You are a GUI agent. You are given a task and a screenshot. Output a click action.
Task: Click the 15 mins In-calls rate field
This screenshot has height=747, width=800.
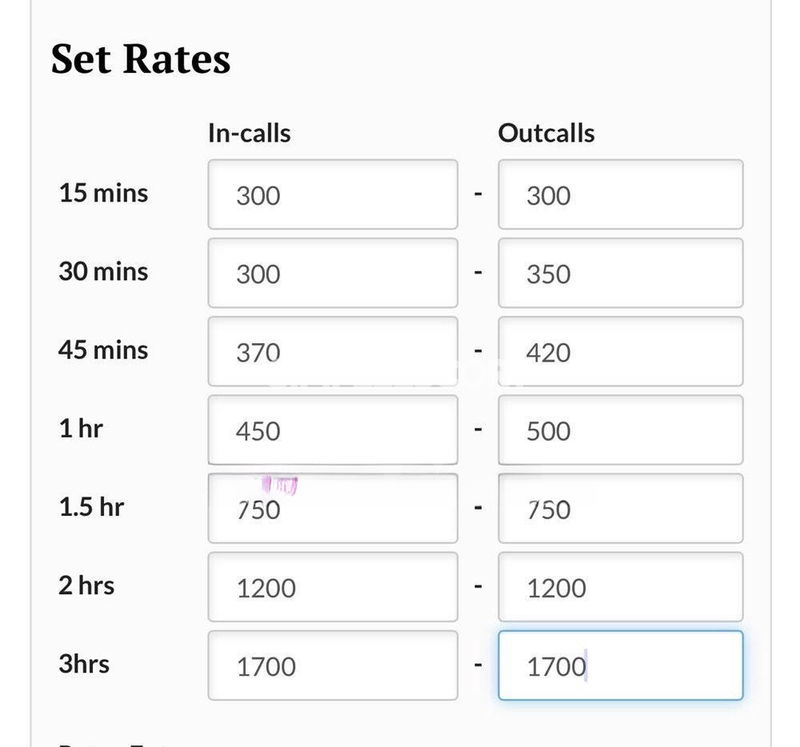(x=332, y=194)
